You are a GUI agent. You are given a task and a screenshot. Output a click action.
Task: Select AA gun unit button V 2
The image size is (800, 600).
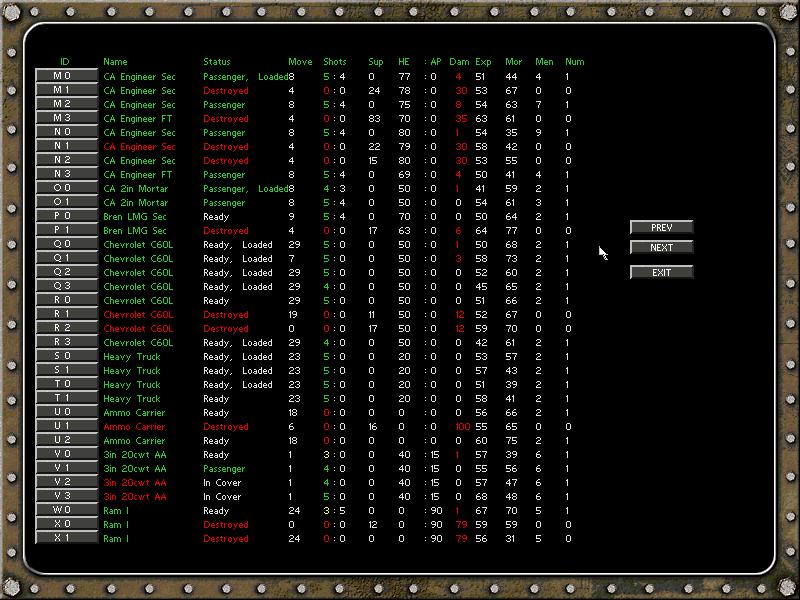[66, 483]
